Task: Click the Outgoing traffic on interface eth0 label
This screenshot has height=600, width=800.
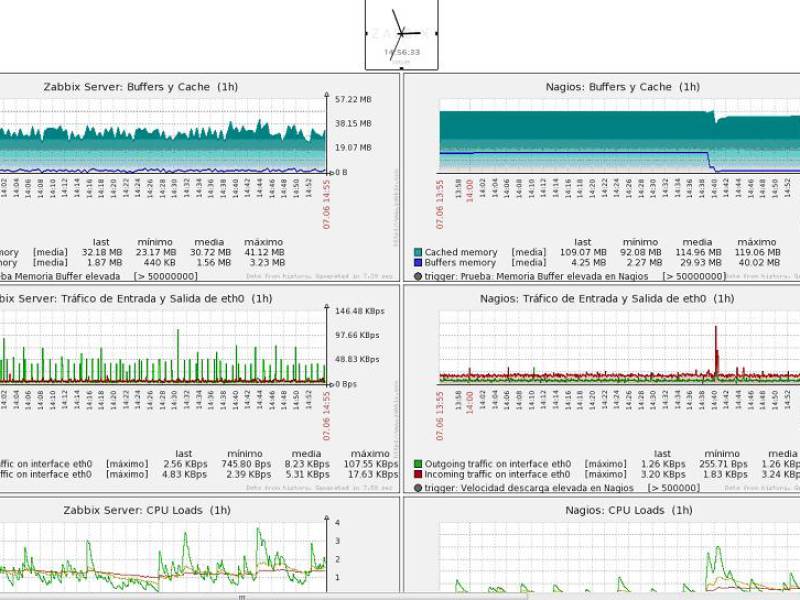Action: 497,465
